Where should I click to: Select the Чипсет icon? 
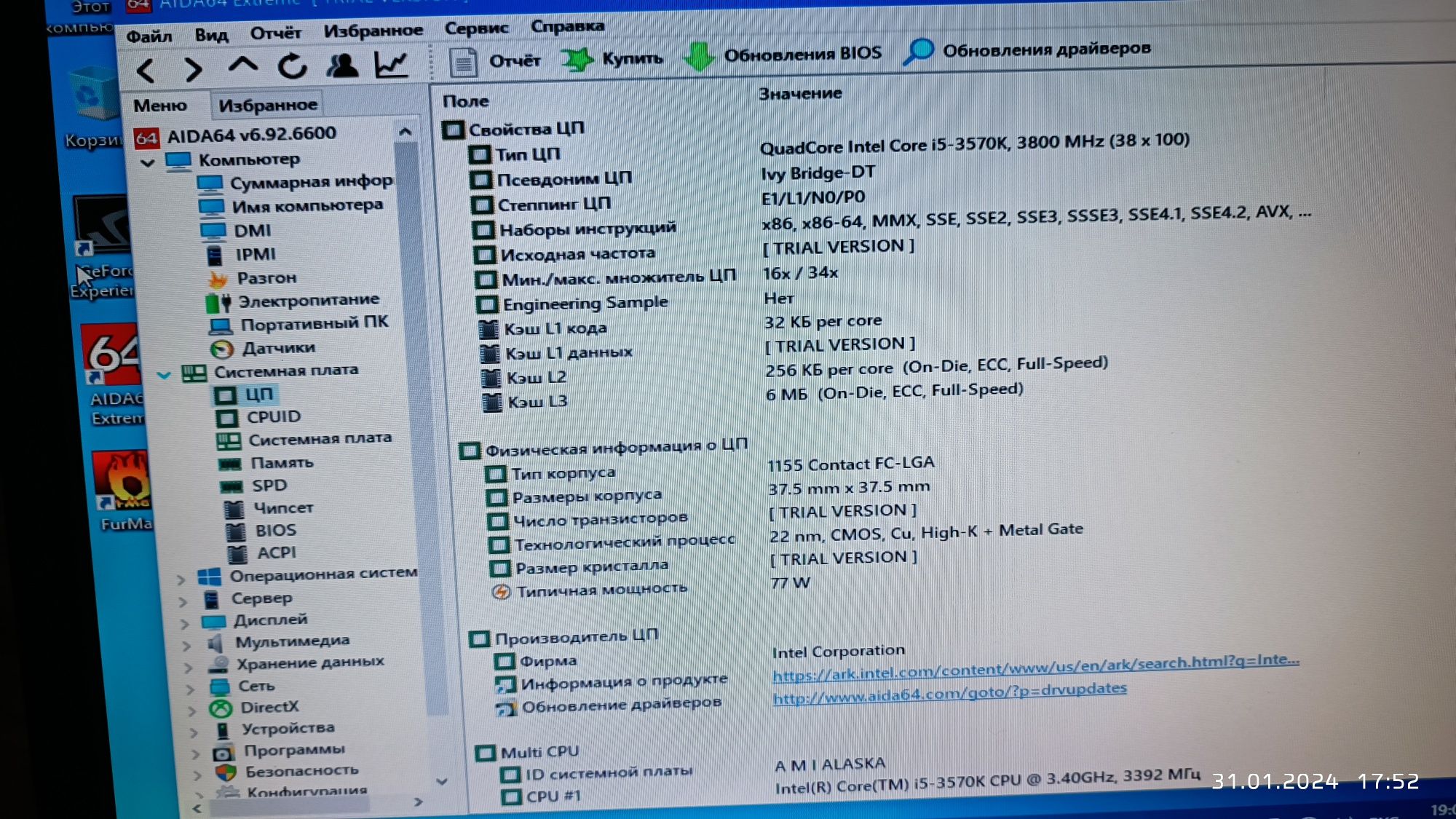[x=234, y=509]
